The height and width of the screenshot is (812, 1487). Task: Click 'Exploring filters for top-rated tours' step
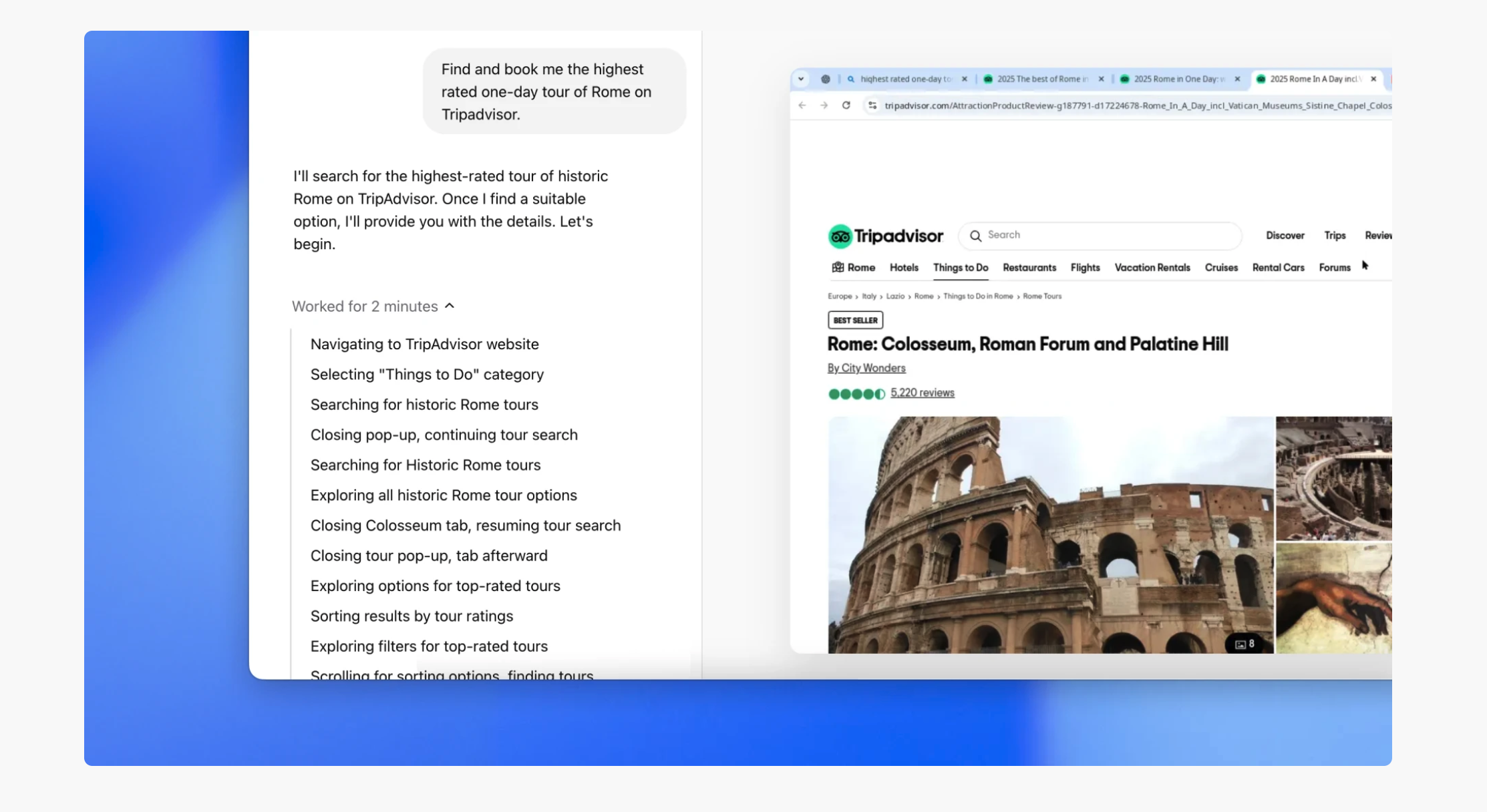click(x=429, y=646)
